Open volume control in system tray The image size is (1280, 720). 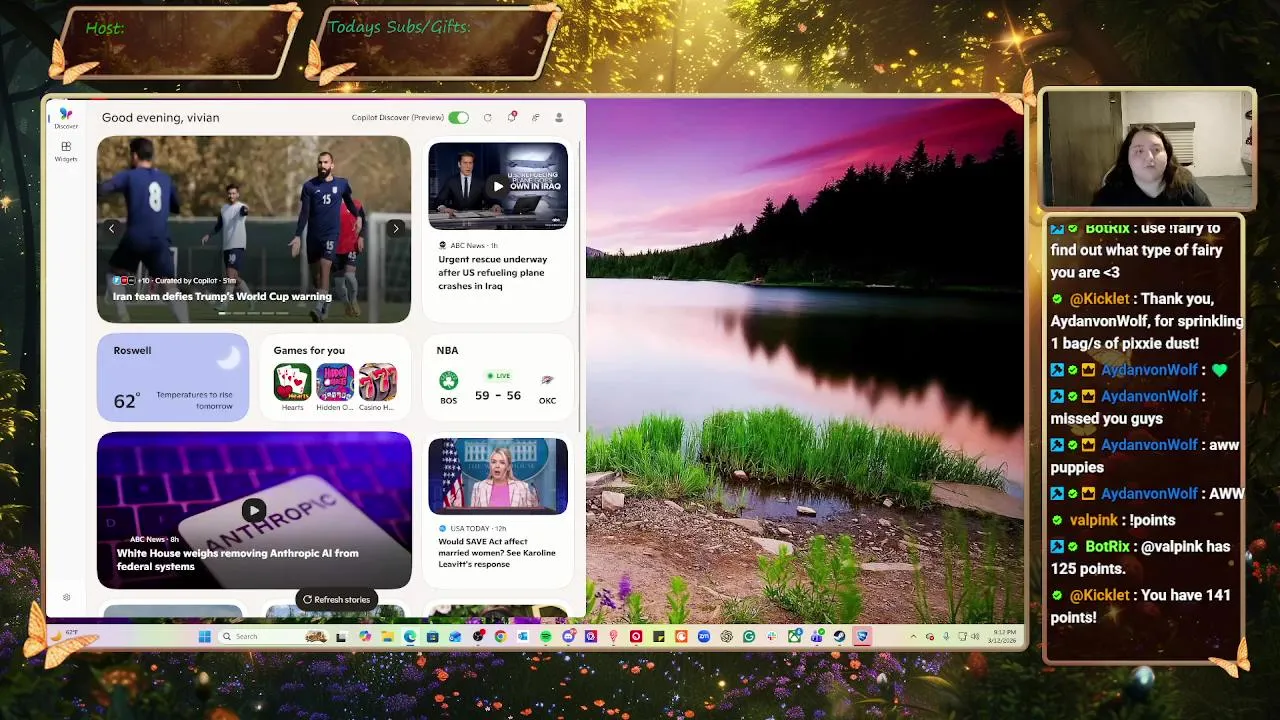coord(975,636)
